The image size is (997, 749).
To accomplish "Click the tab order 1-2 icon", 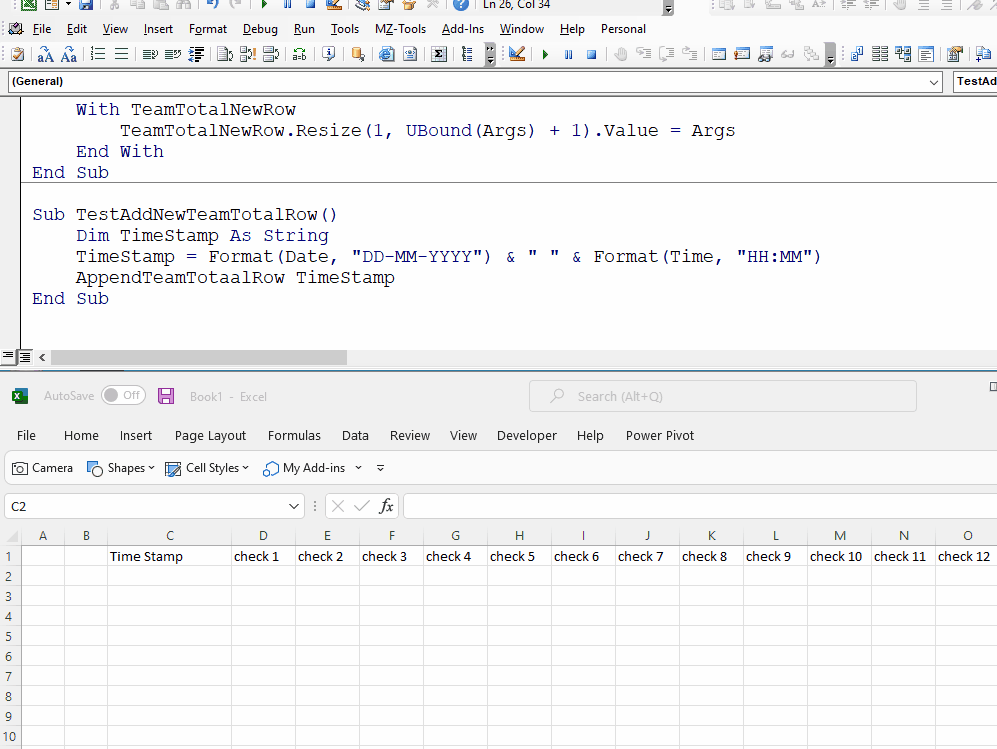I will [856, 55].
